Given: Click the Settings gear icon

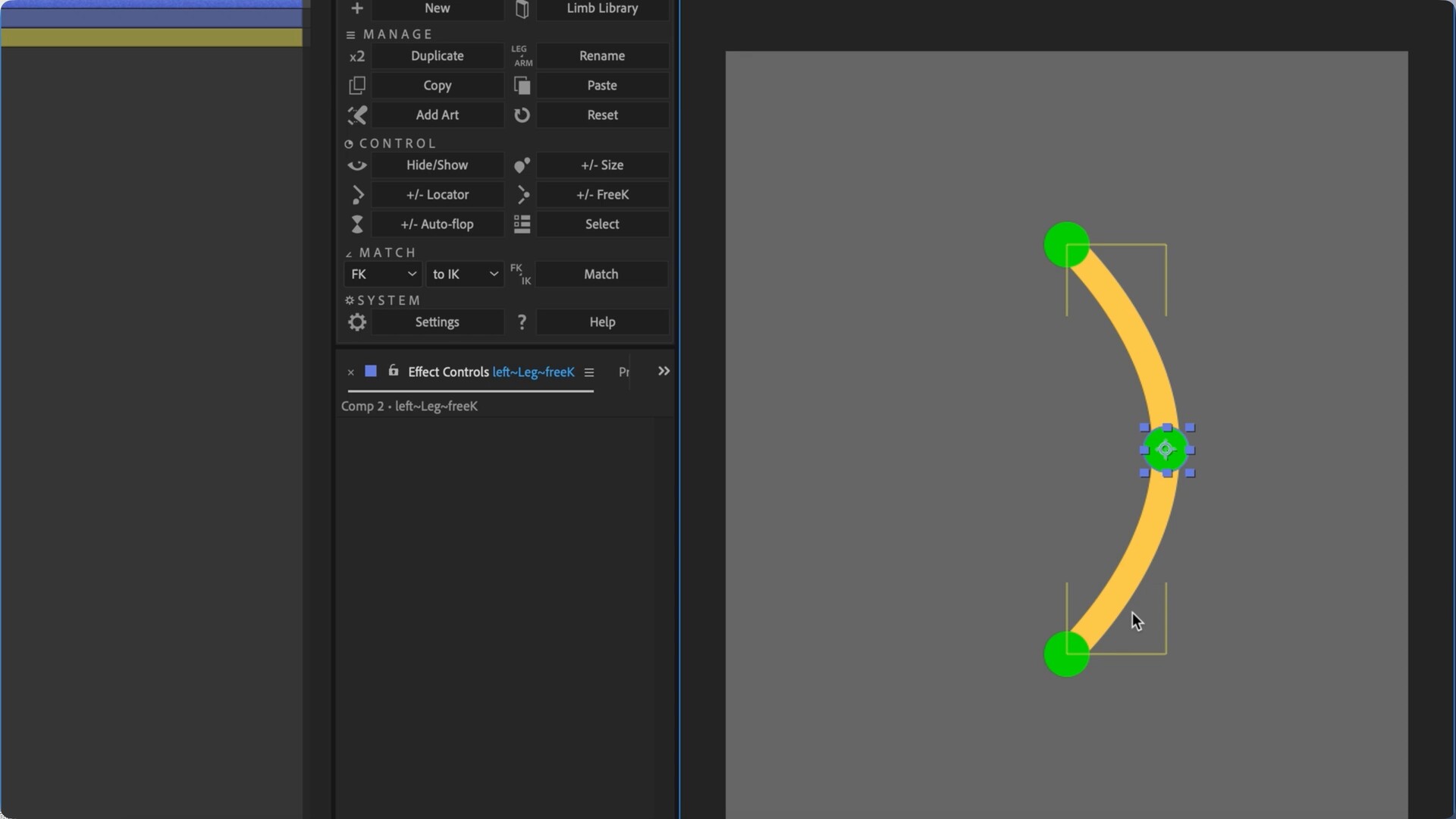Looking at the screenshot, I should tap(356, 322).
